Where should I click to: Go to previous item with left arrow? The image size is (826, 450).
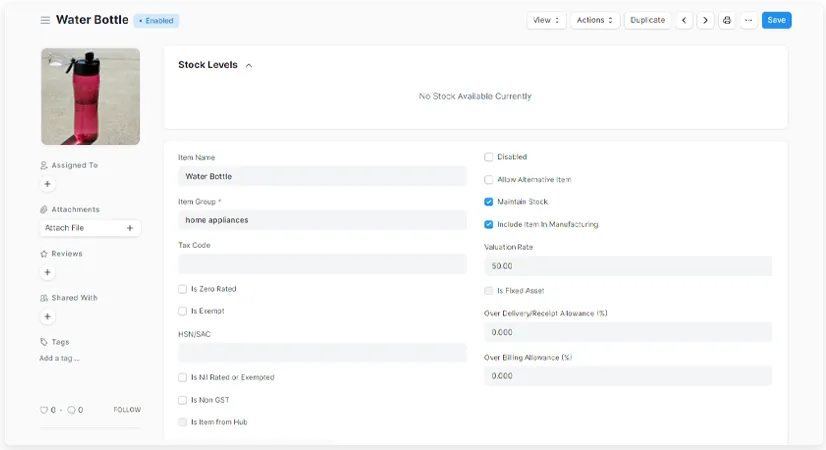pyautogui.click(x=684, y=20)
